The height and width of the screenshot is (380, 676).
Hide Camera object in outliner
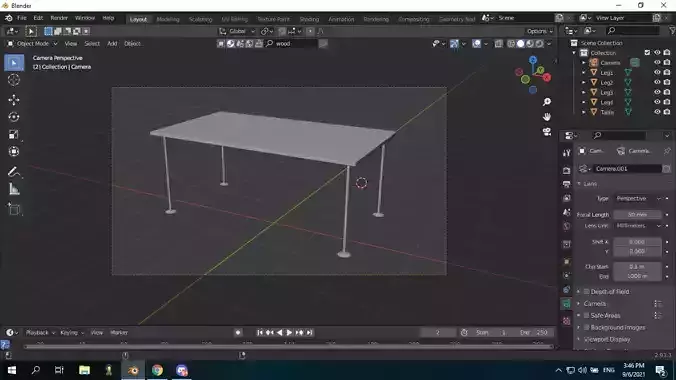pos(657,63)
